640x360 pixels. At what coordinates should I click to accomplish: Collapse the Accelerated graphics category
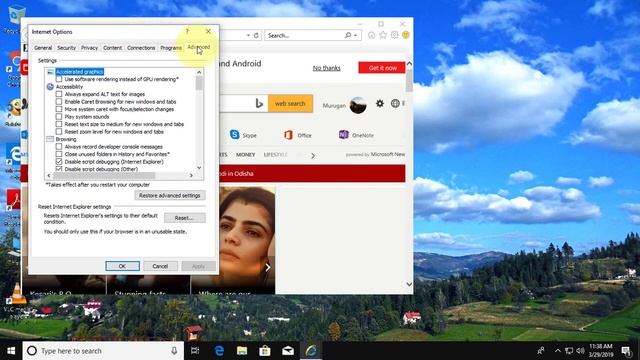click(x=50, y=72)
